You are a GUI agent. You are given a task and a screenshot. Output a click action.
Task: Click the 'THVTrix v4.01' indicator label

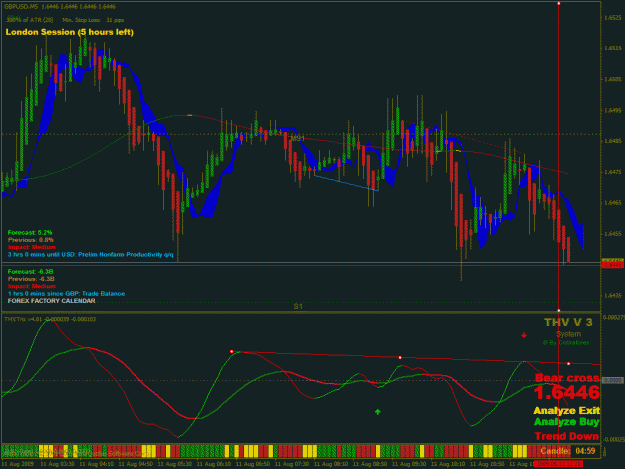pyautogui.click(x=50, y=319)
